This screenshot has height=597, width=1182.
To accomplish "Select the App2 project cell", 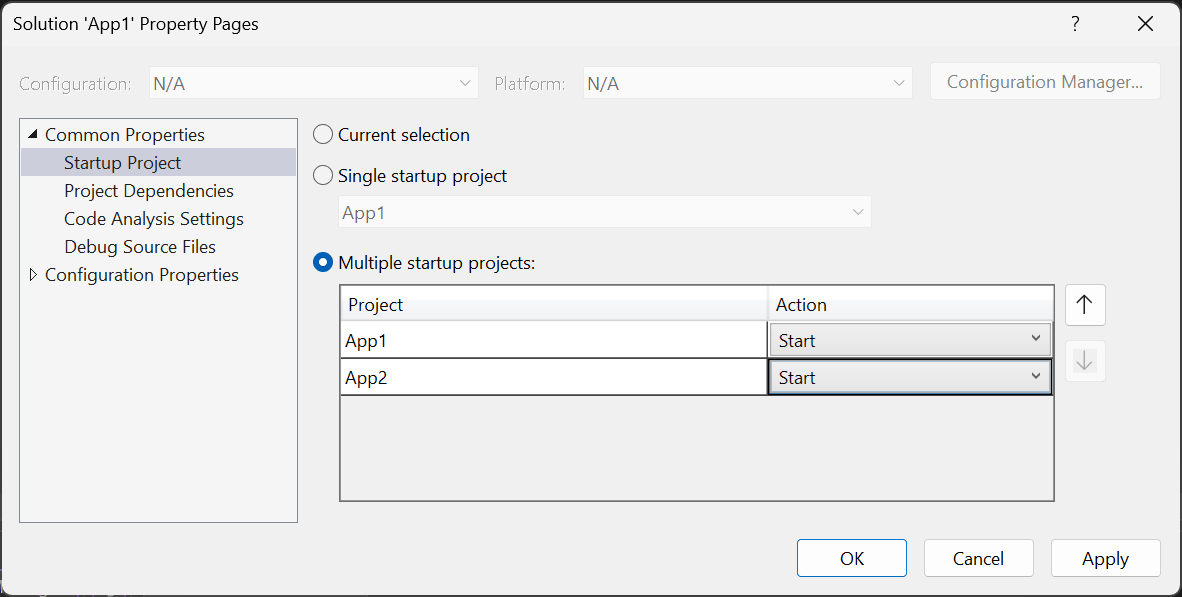I will (x=553, y=377).
